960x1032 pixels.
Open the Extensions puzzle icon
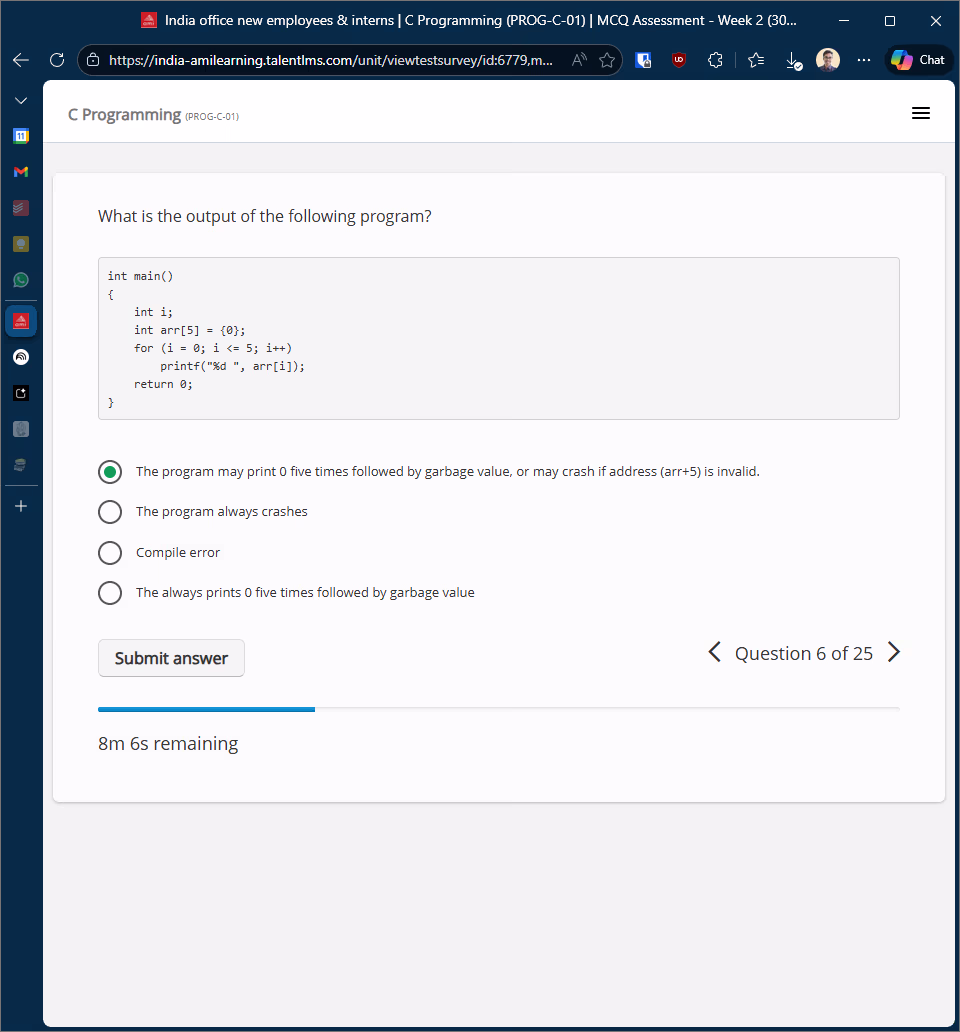[715, 61]
